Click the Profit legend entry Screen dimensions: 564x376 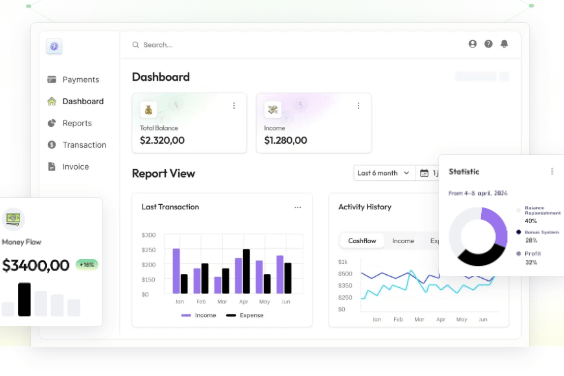[x=529, y=258]
